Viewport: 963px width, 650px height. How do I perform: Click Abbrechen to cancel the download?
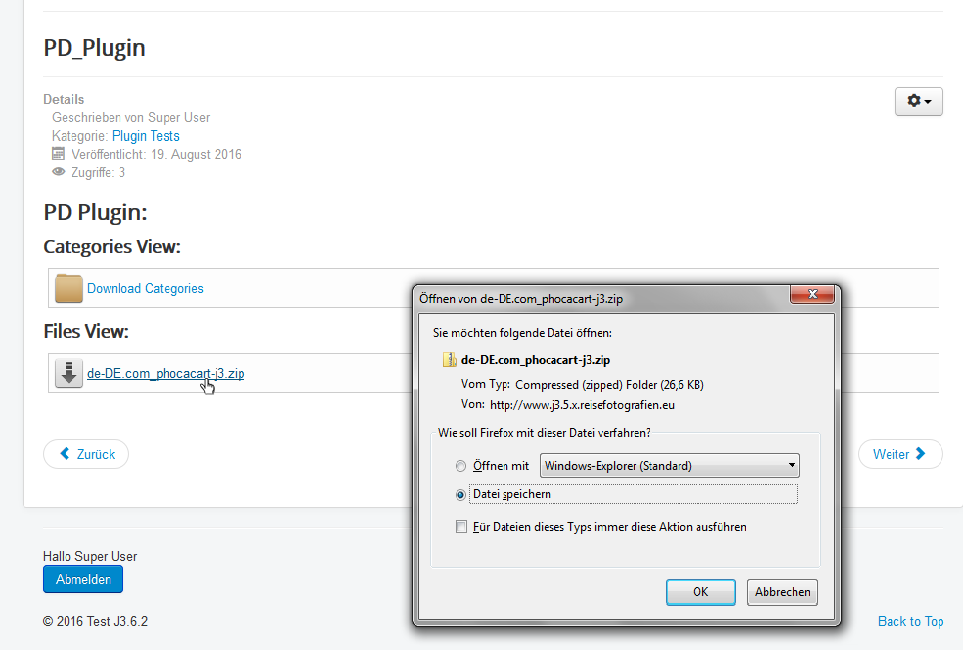coord(782,592)
